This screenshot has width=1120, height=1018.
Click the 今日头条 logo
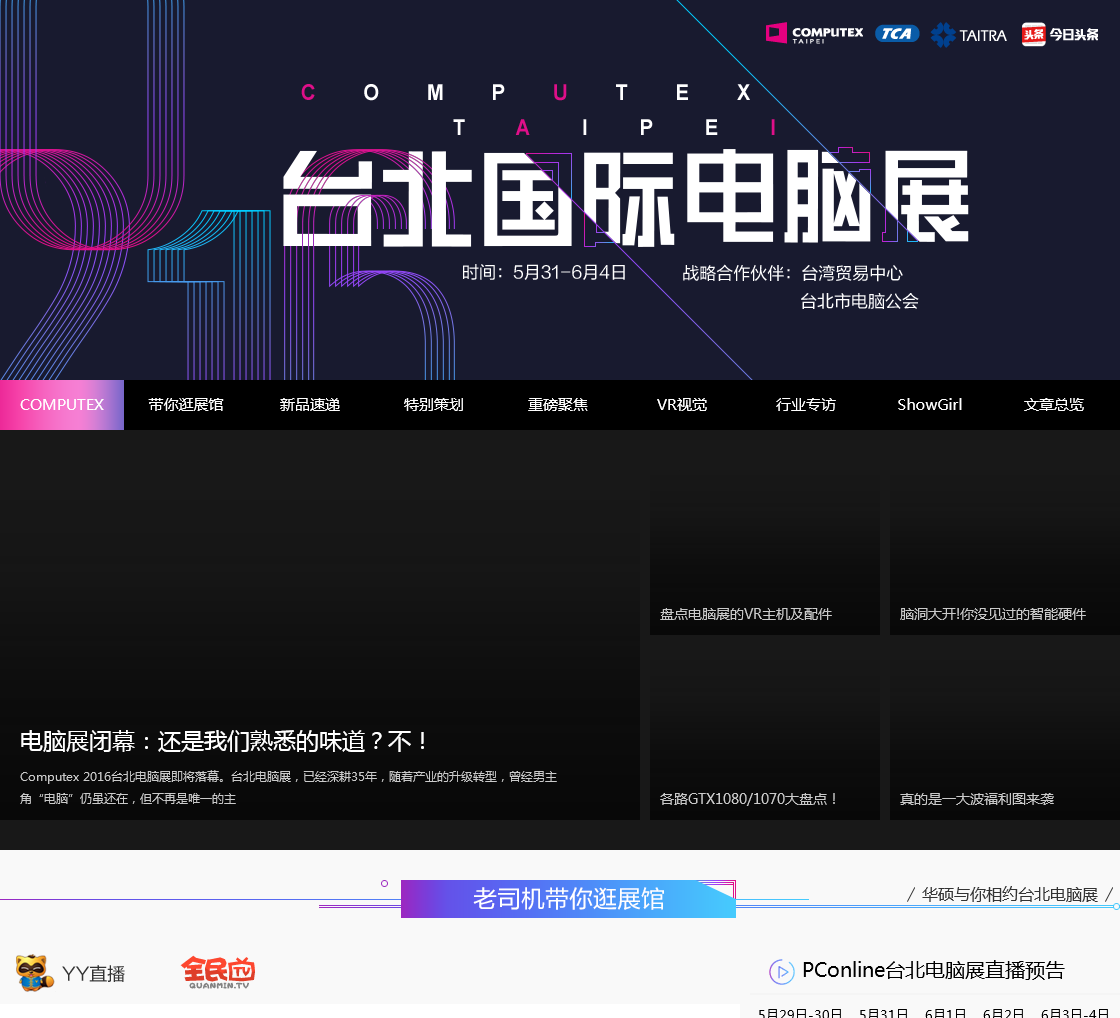1060,34
